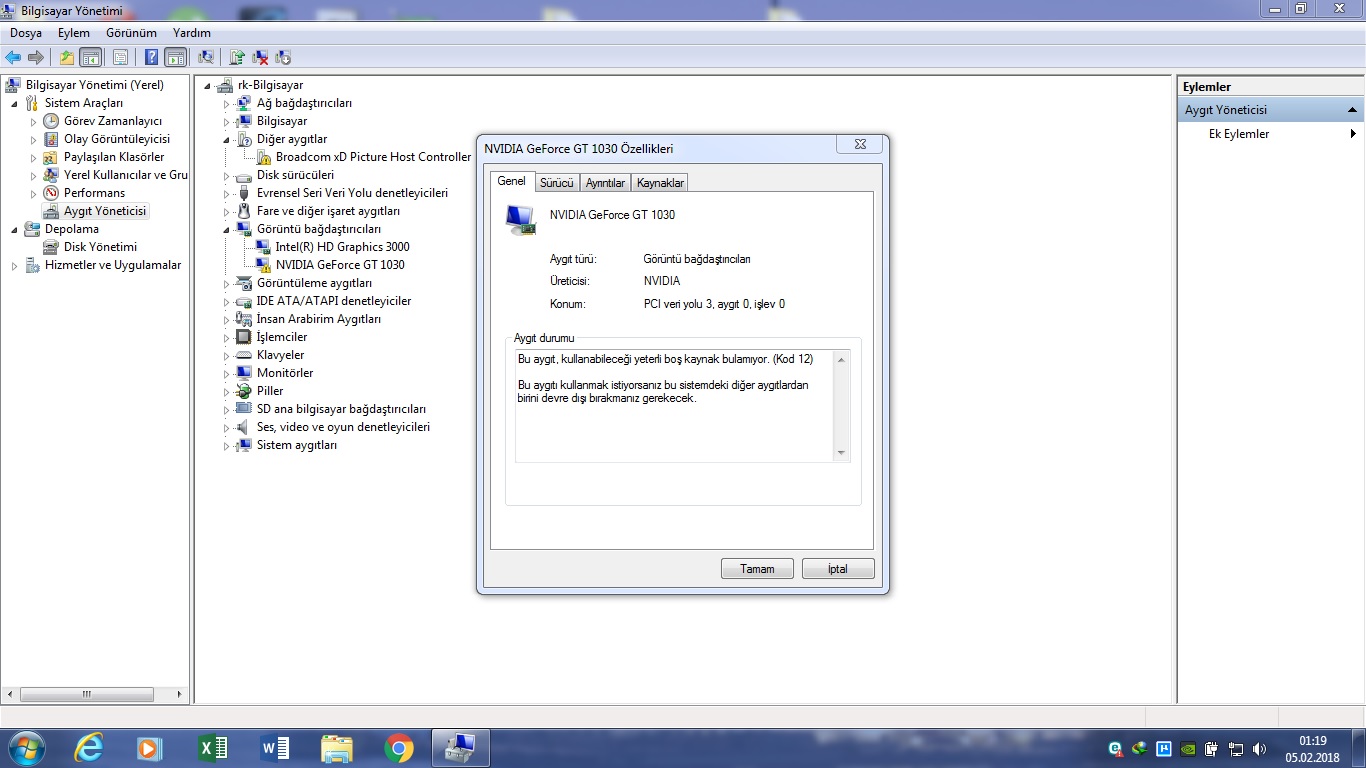Image resolution: width=1366 pixels, height=768 pixels.
Task: Collapse the Sistem Araçları node
Action: (14, 103)
